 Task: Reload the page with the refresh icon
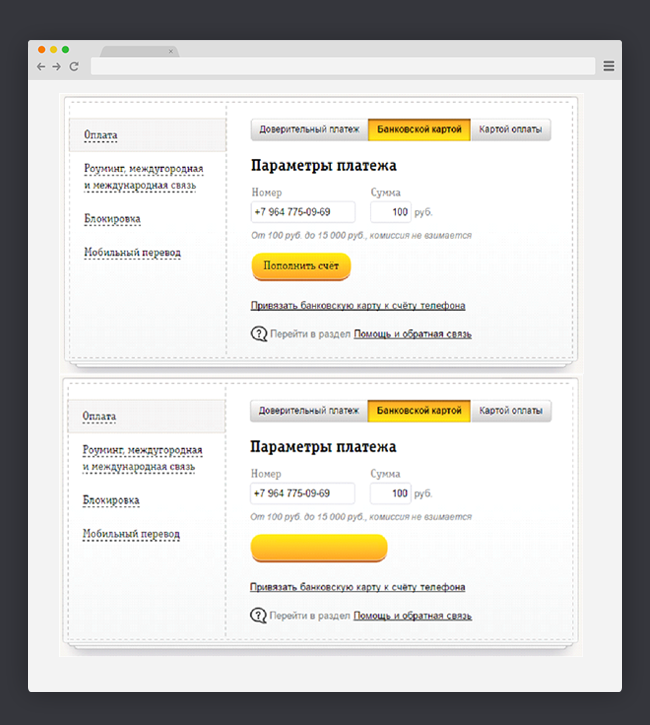pyautogui.click(x=74, y=67)
